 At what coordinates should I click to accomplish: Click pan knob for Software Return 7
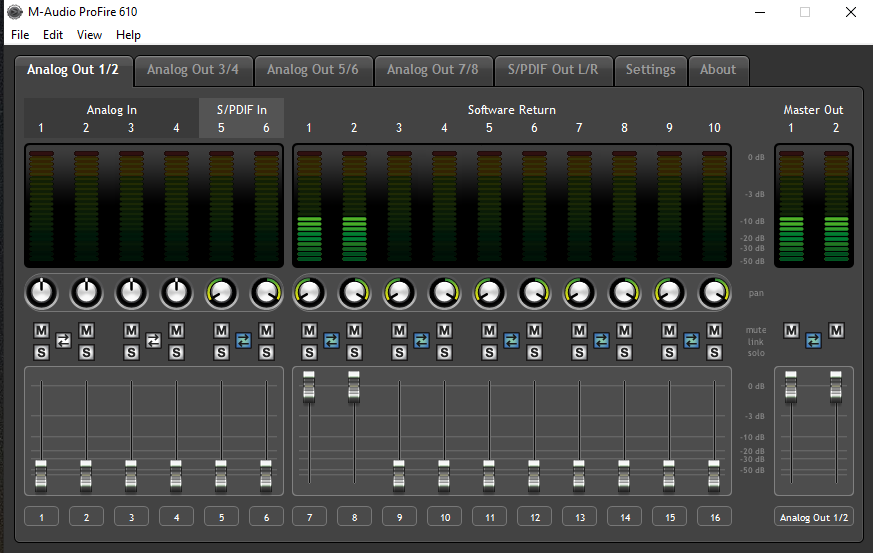click(x=580, y=292)
